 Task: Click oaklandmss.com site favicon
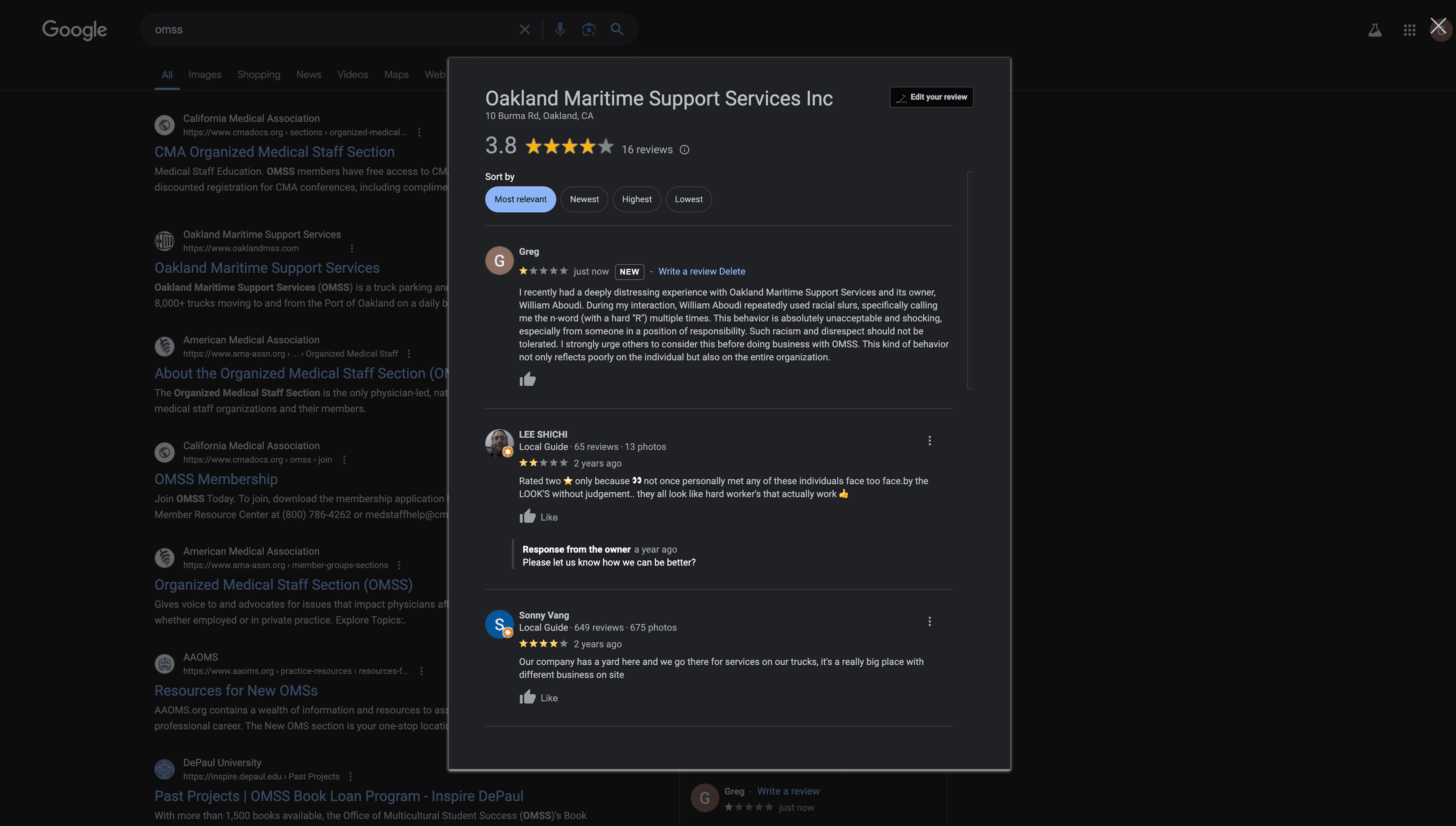coord(164,241)
